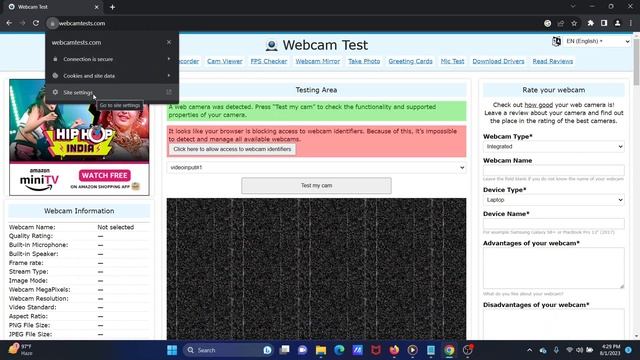
Task: Open the Download Drivers link
Action: (498, 61)
